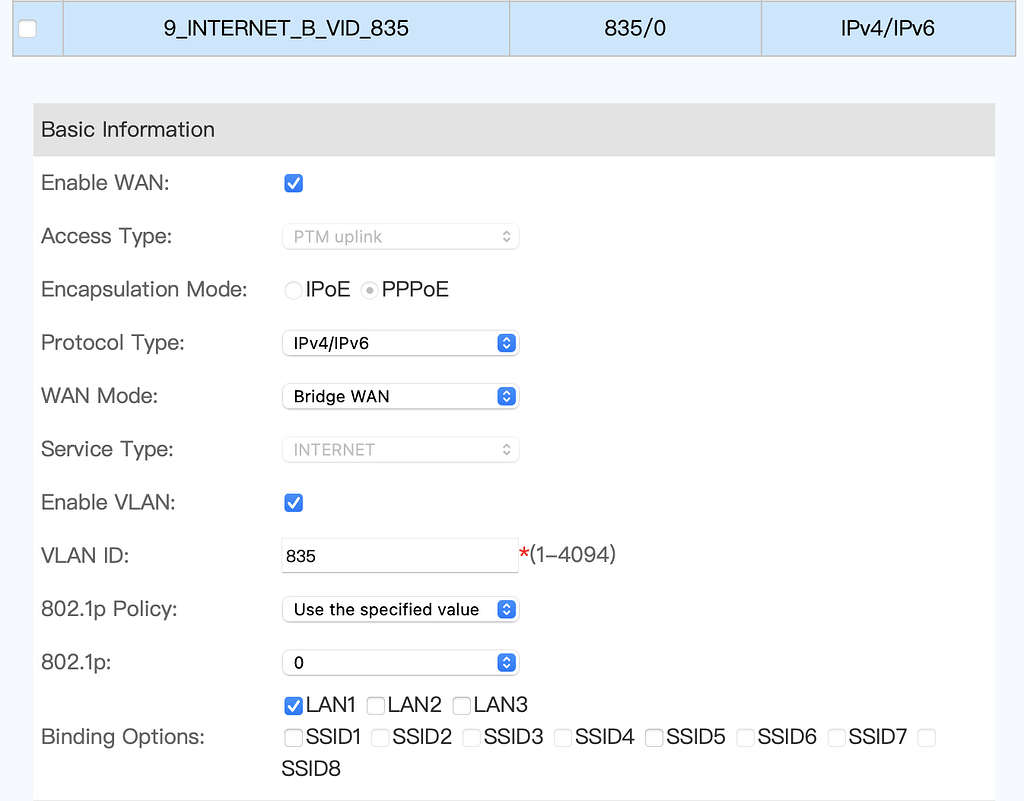Viewport: 1024px width, 801px height.
Task: Check the SSID1 binding checkbox
Action: tap(293, 737)
